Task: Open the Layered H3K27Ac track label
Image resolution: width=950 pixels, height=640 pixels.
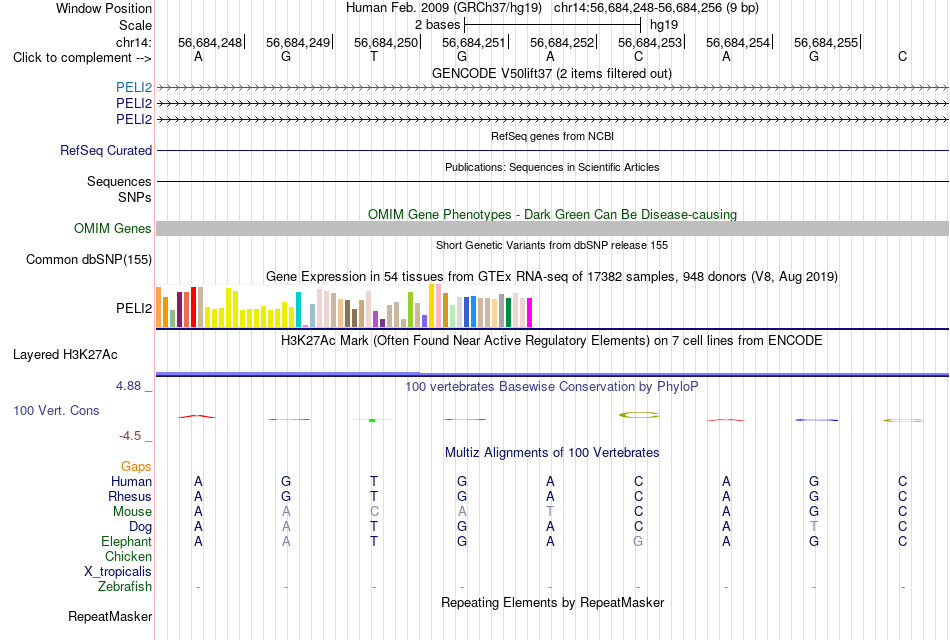Action: point(65,355)
